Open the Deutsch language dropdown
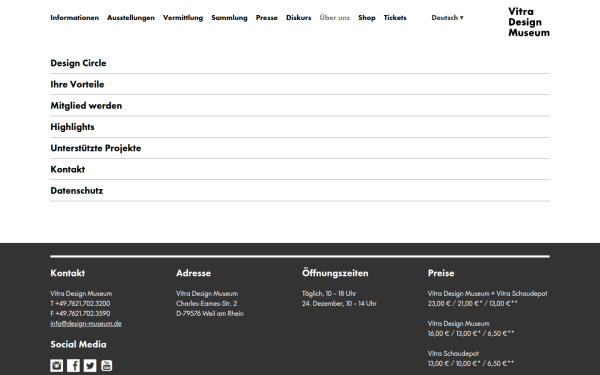This screenshot has height=375, width=600. 447,18
